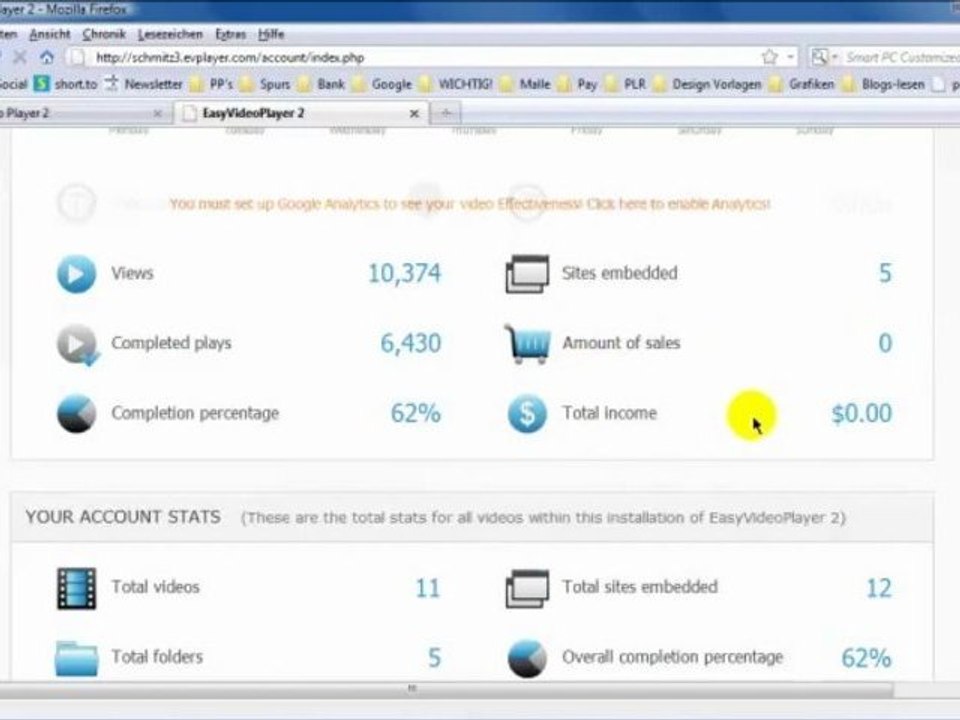The height and width of the screenshot is (720, 960).
Task: Open the Blogs-lesen bookmark folder
Action: (883, 84)
